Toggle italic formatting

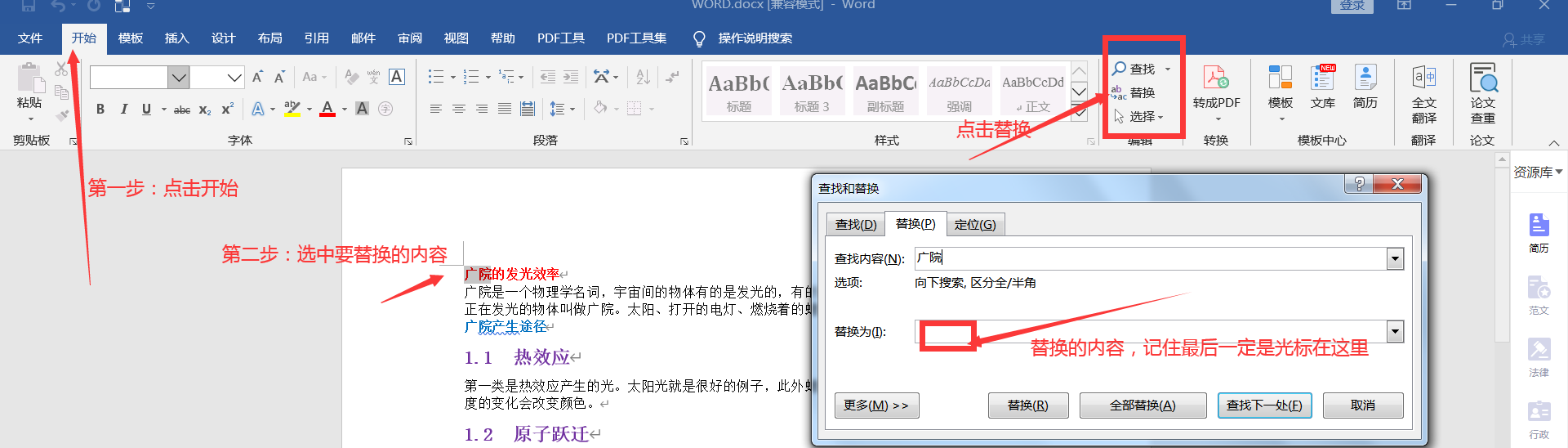point(123,109)
